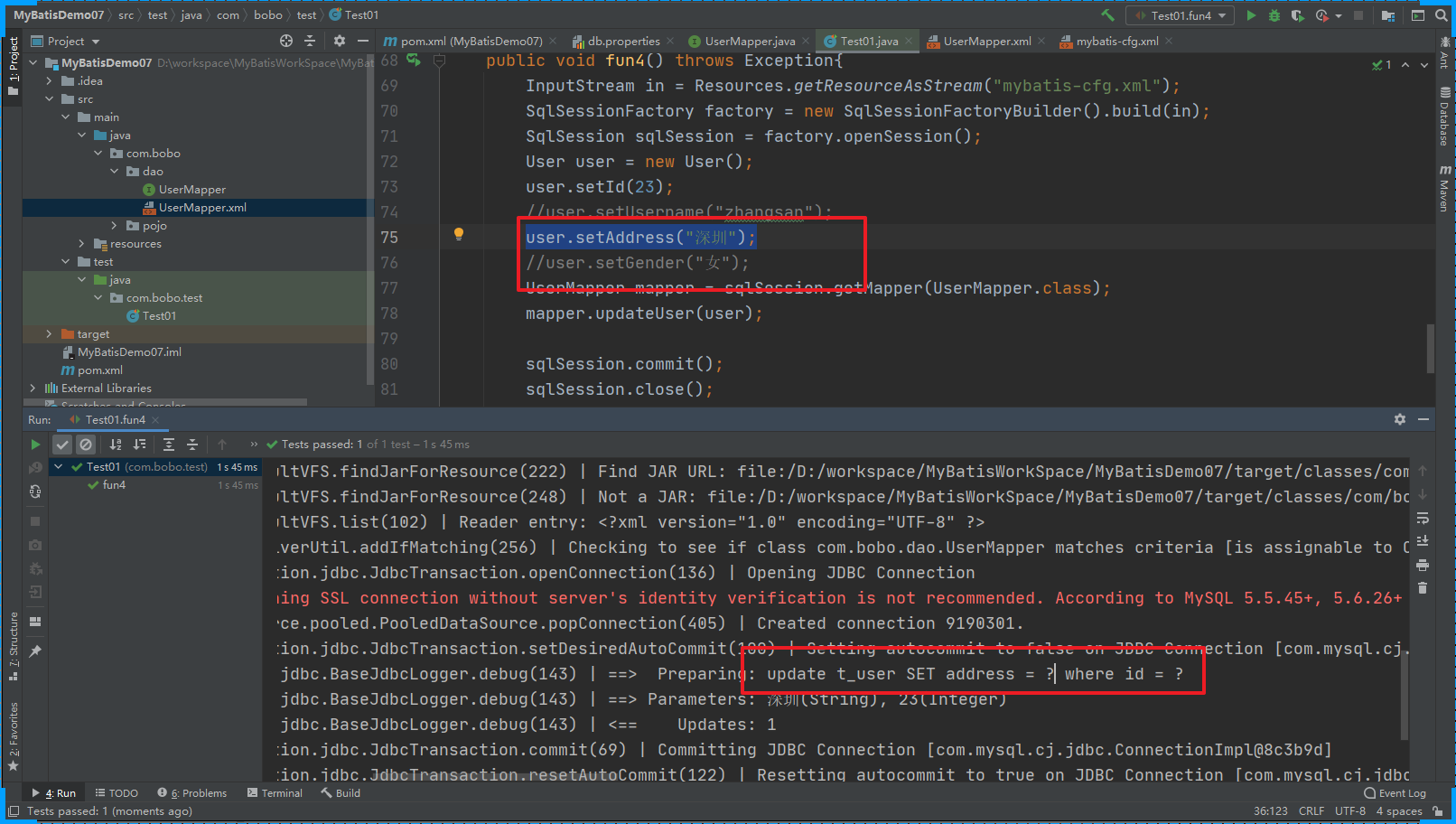Run Test01.fun4 with the green play button
This screenshot has width=1456, height=824.
pos(1251,15)
